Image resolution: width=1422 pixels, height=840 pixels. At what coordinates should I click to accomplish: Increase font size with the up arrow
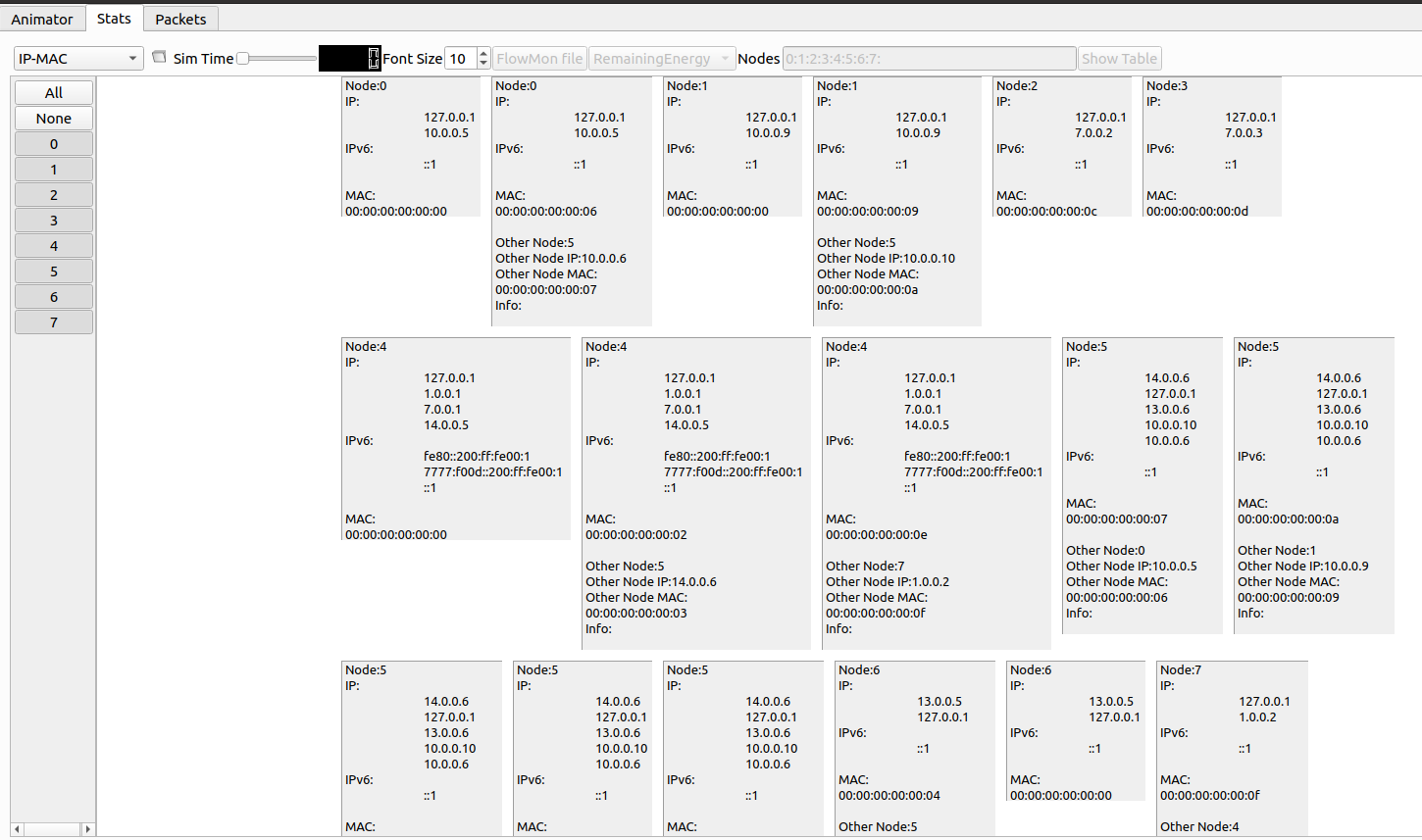tap(483, 54)
